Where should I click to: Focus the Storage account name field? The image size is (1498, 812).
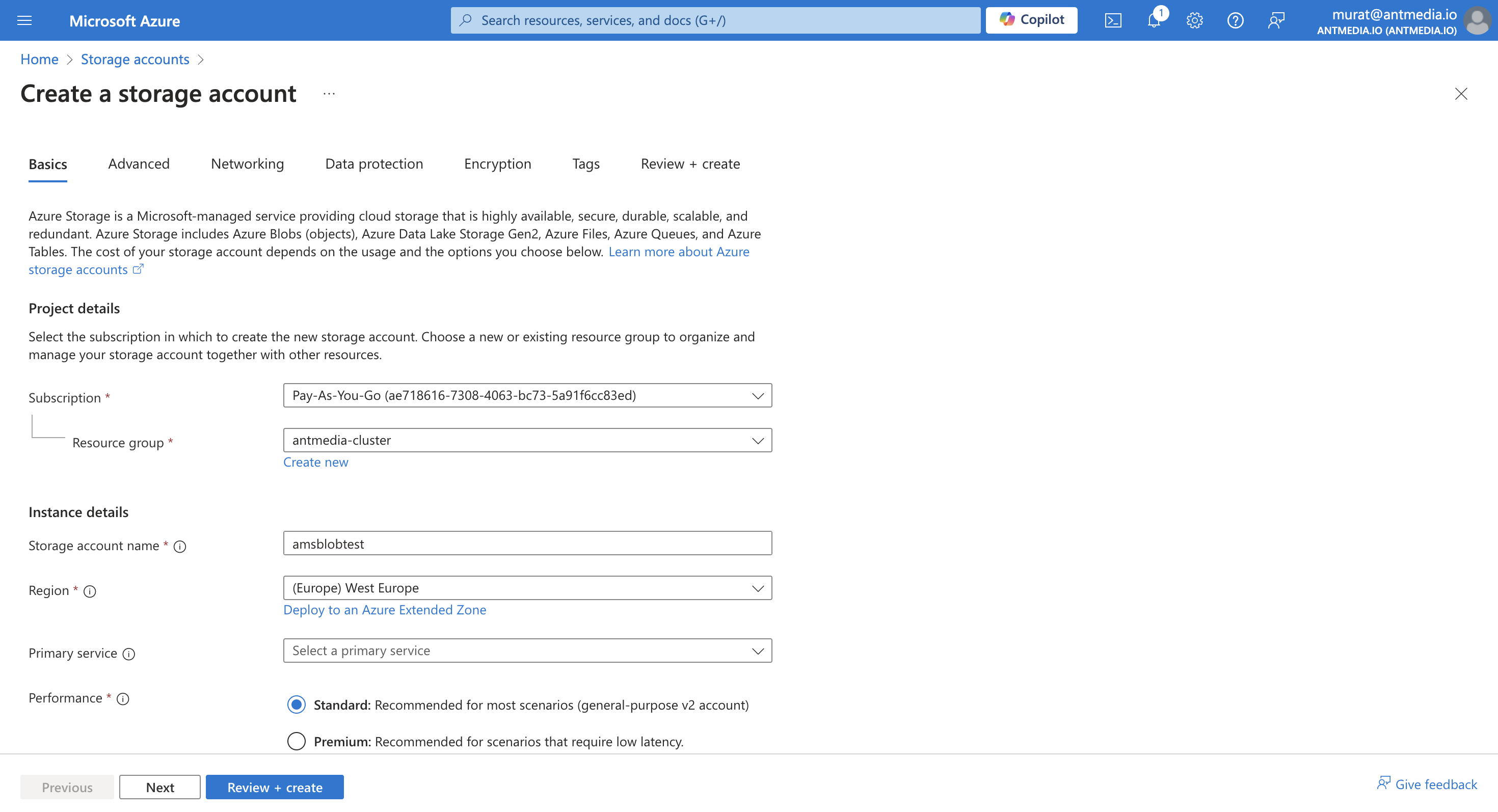[527, 543]
